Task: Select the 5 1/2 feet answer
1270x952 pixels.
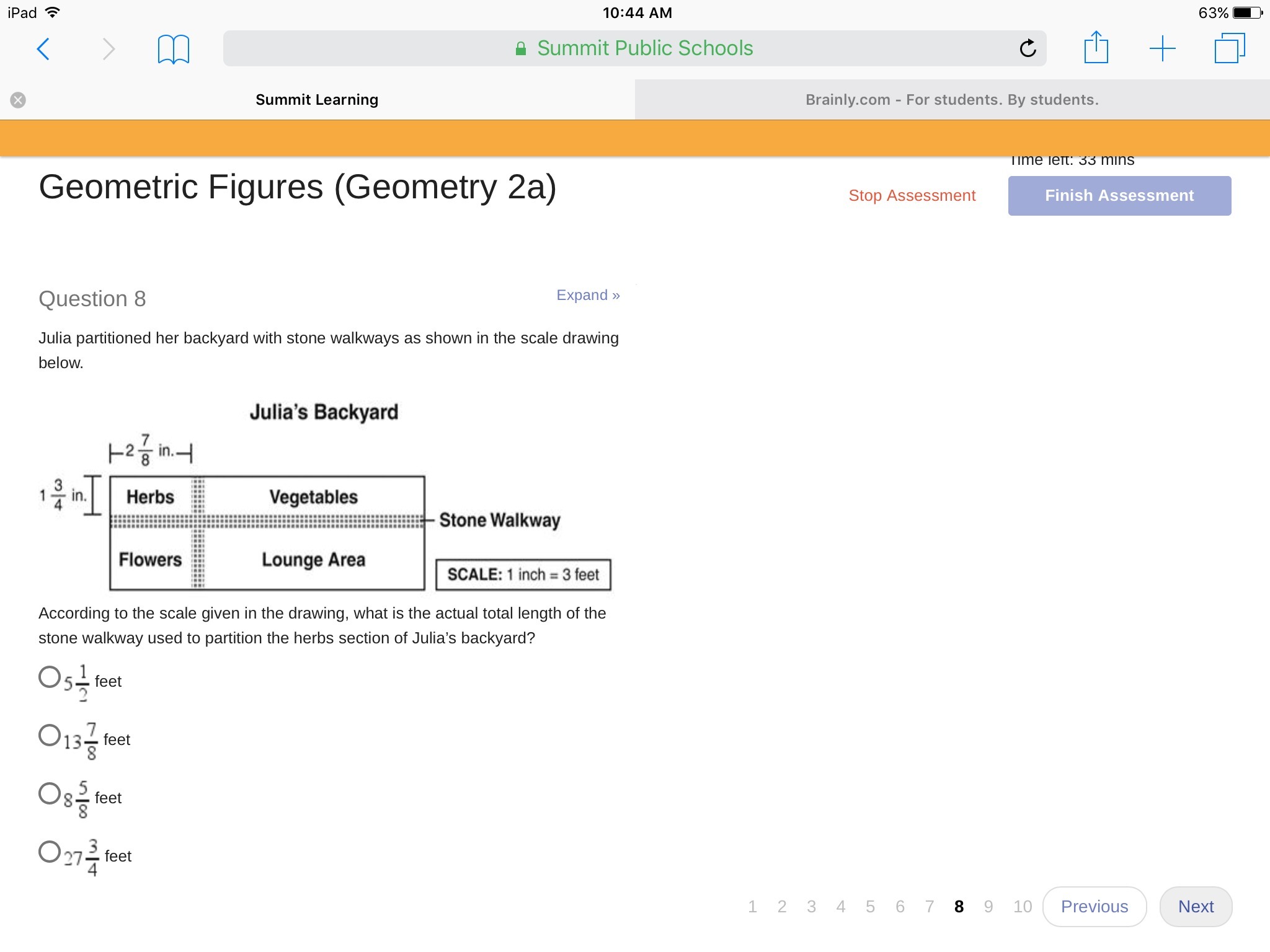Action: click(x=50, y=677)
